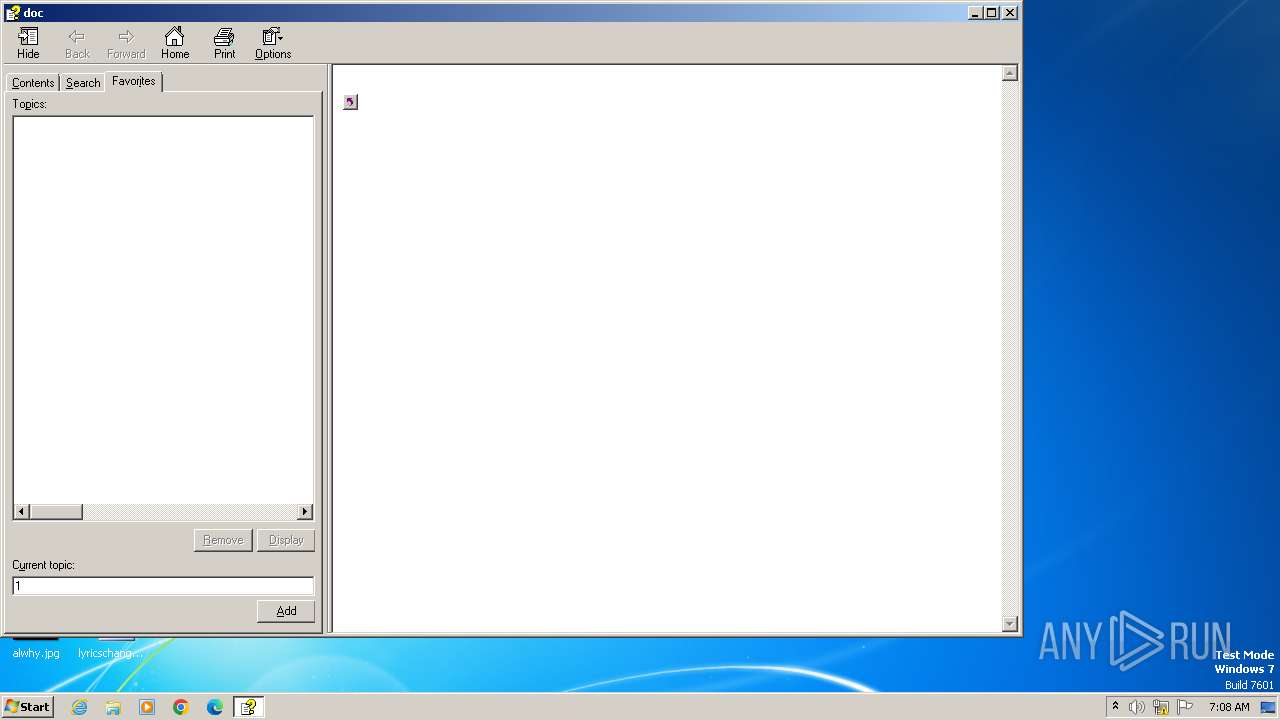Click the network tray icon
The height and width of the screenshot is (720, 1280).
pyautogui.click(x=1161, y=707)
